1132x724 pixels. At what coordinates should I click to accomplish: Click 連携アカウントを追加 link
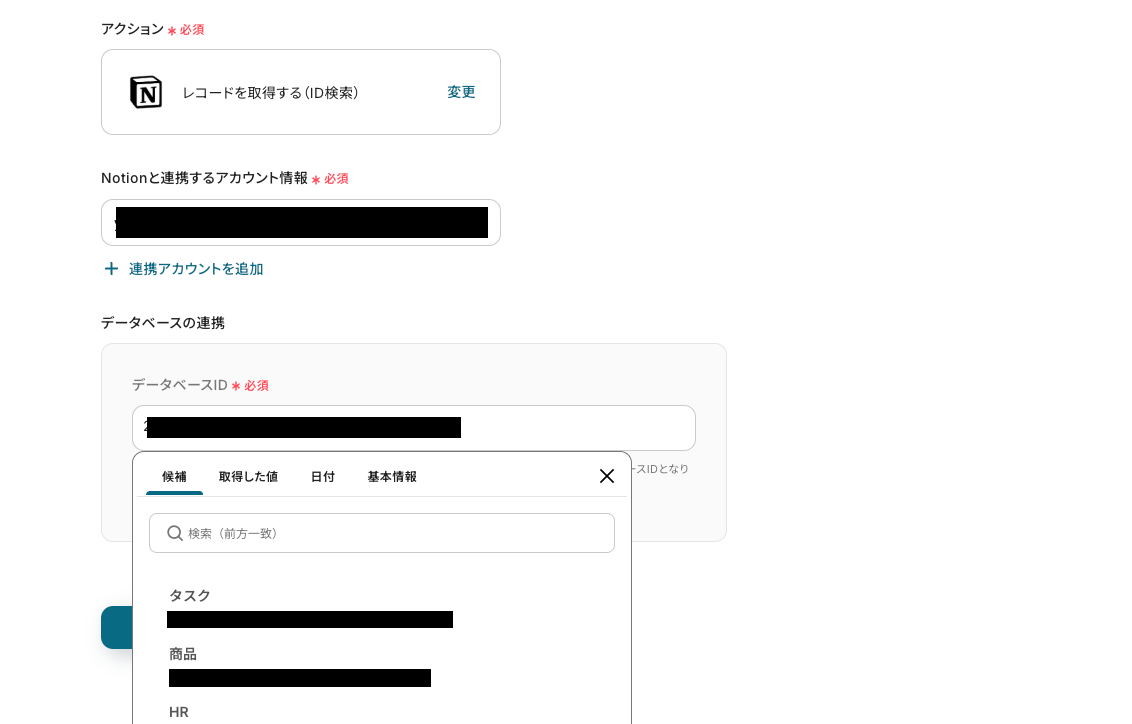(196, 269)
